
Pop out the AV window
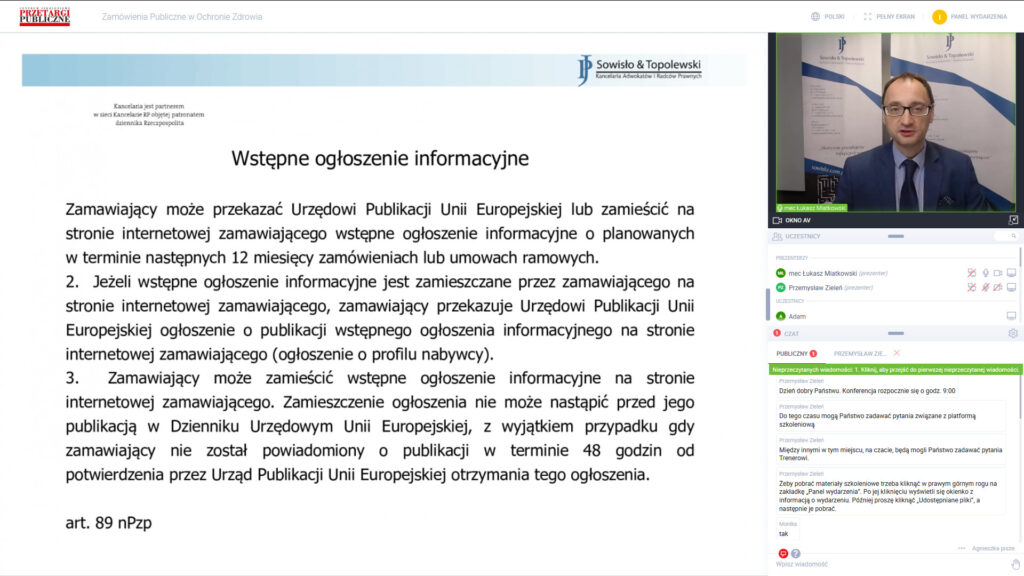point(1012,220)
